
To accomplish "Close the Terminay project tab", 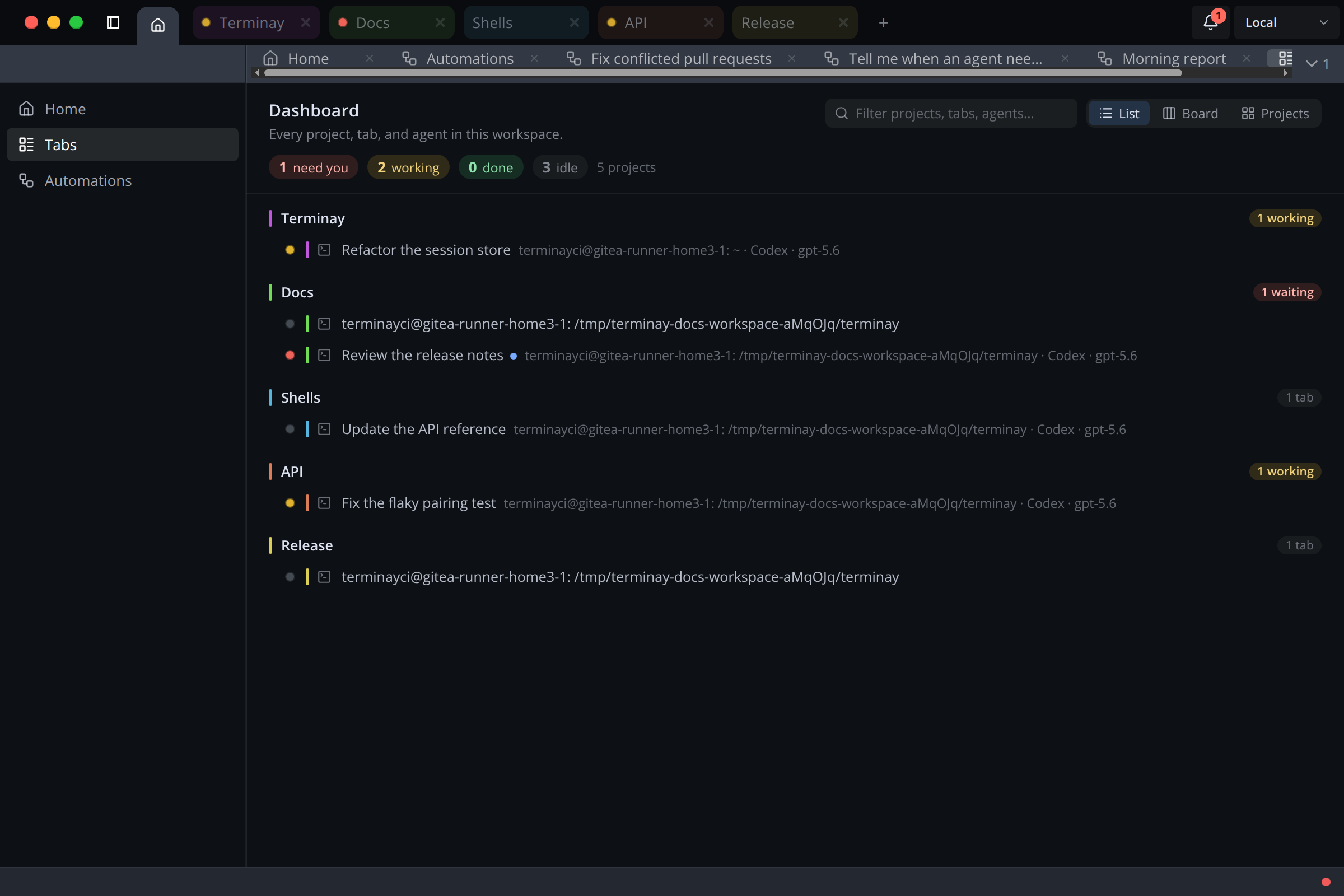I will [306, 22].
